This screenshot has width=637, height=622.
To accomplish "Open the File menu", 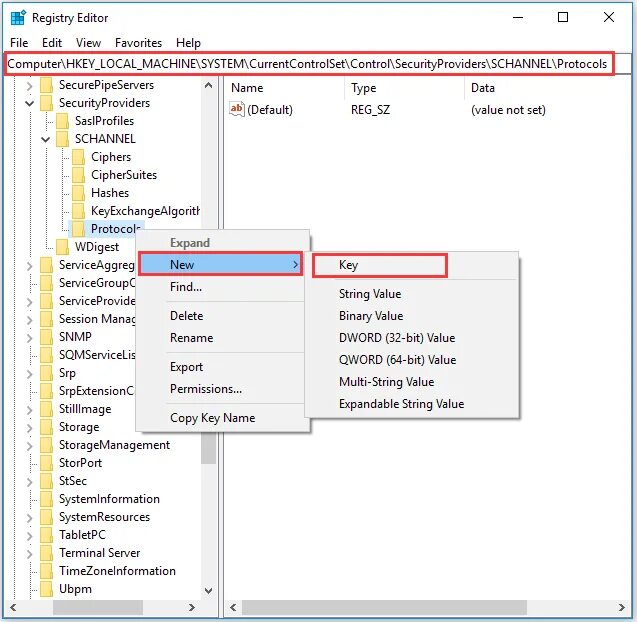I will coord(19,43).
